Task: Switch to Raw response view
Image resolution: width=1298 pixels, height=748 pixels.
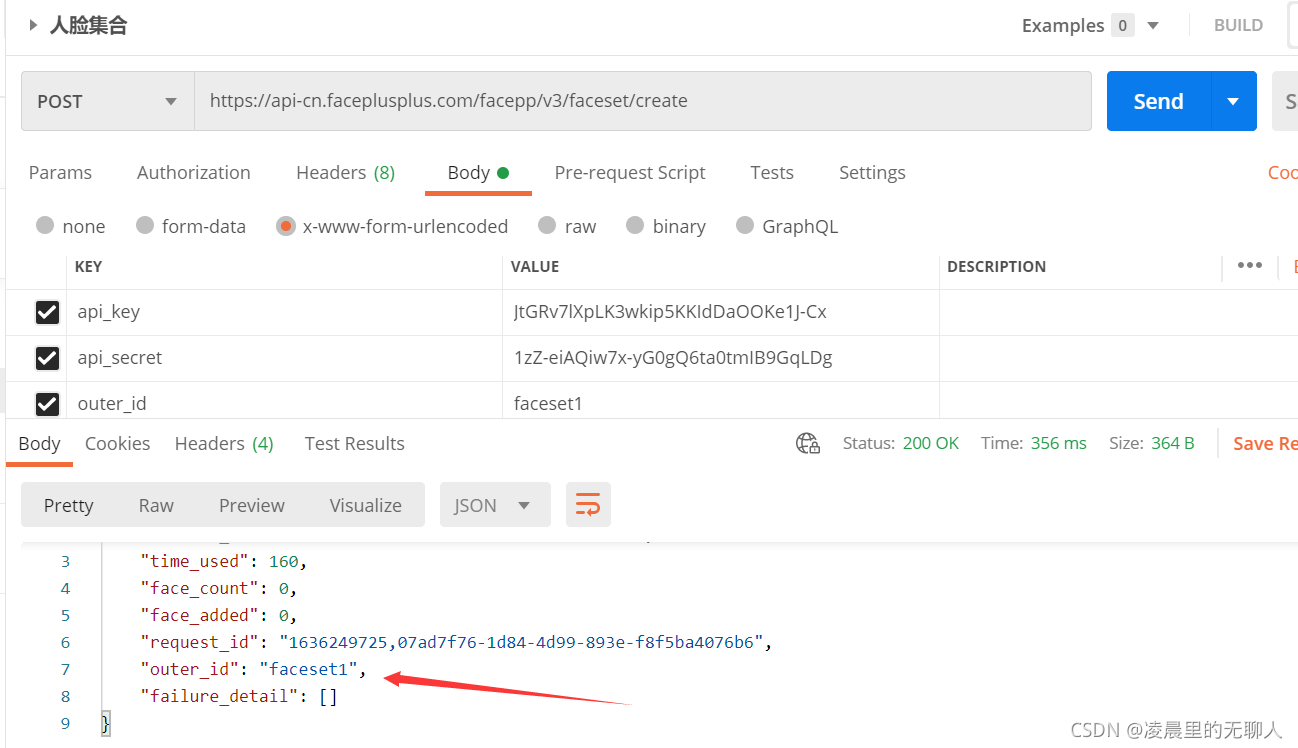Action: [156, 505]
